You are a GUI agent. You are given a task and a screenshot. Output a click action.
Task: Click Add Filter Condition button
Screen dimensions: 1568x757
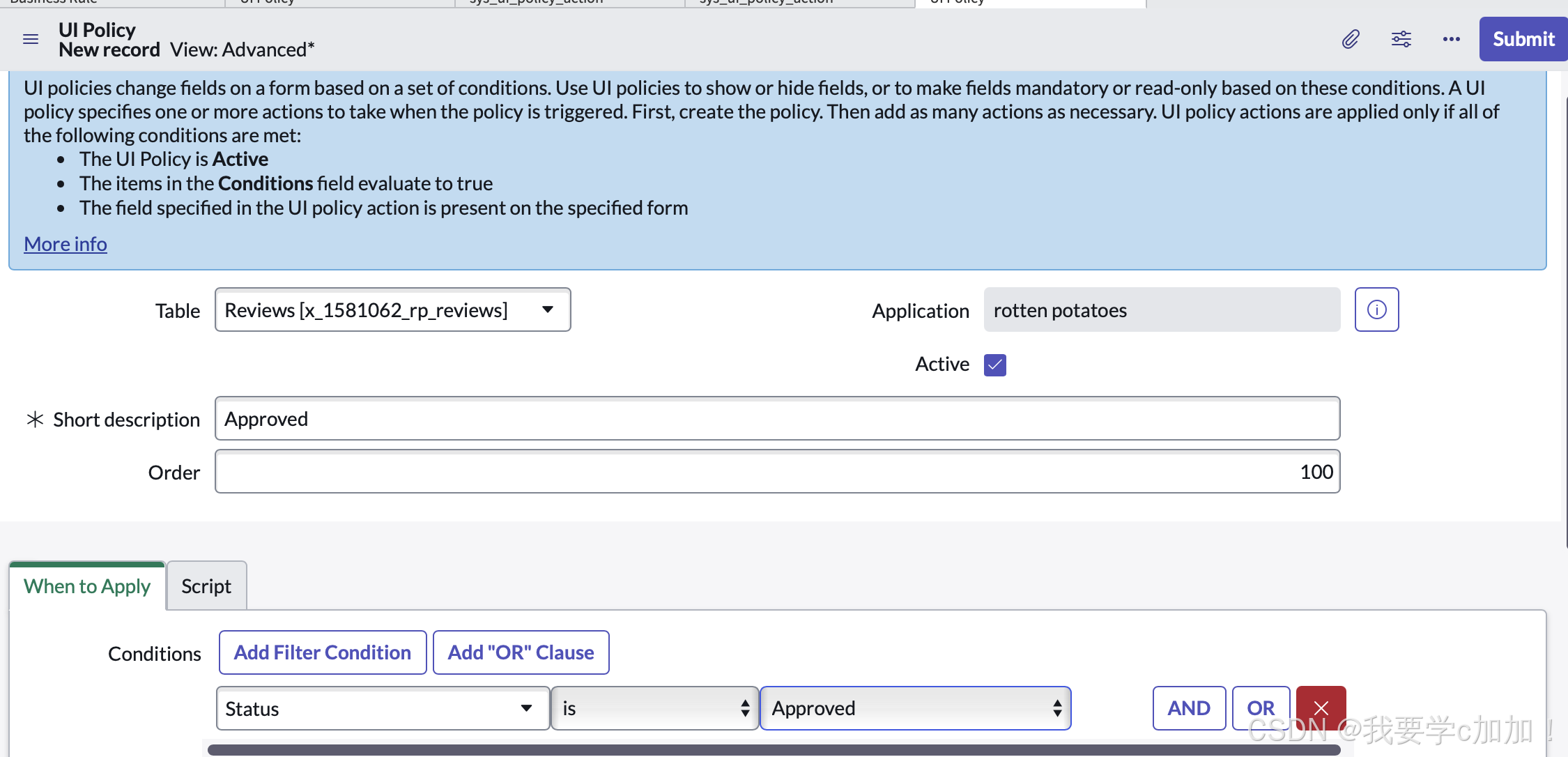323,652
